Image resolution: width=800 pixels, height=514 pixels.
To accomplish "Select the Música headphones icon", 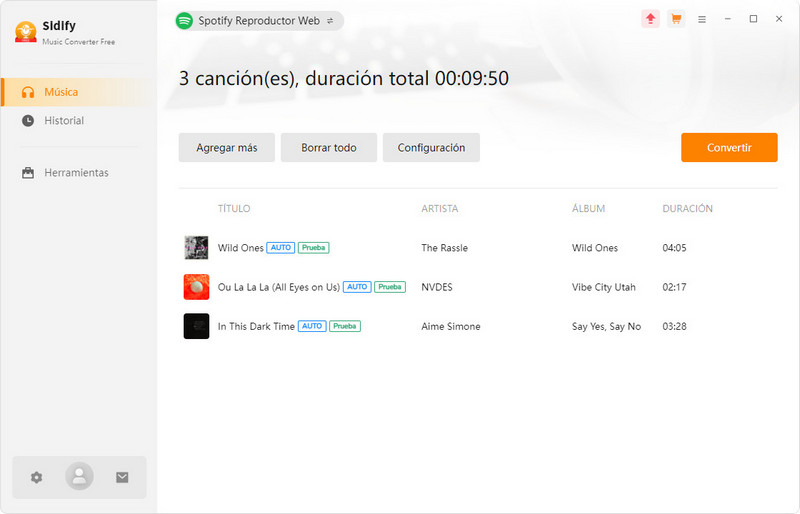I will (28, 92).
